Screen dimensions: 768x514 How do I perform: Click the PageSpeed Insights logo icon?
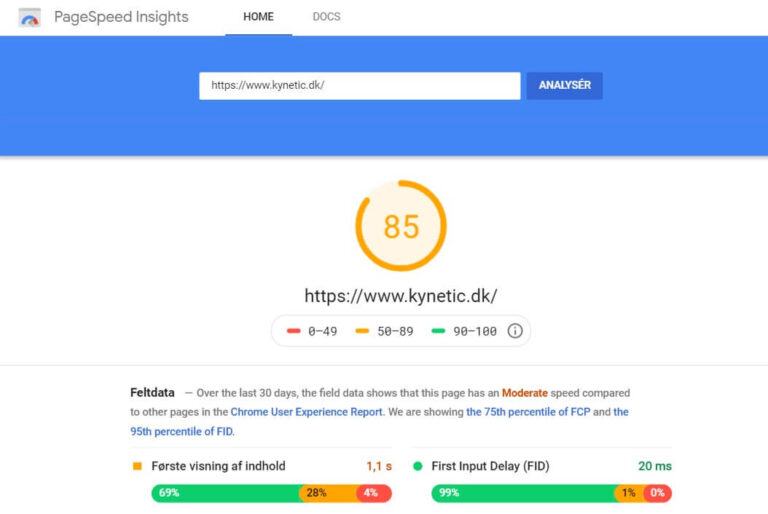click(x=29, y=18)
